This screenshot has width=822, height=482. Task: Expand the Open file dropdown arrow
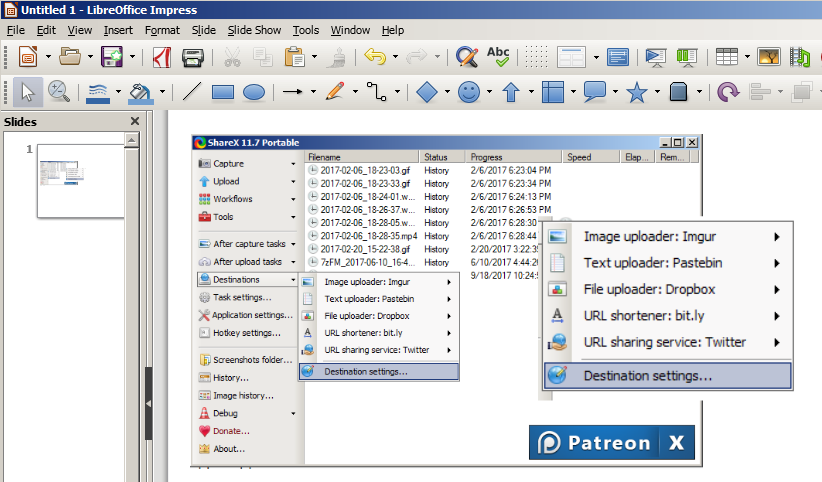tap(90, 57)
